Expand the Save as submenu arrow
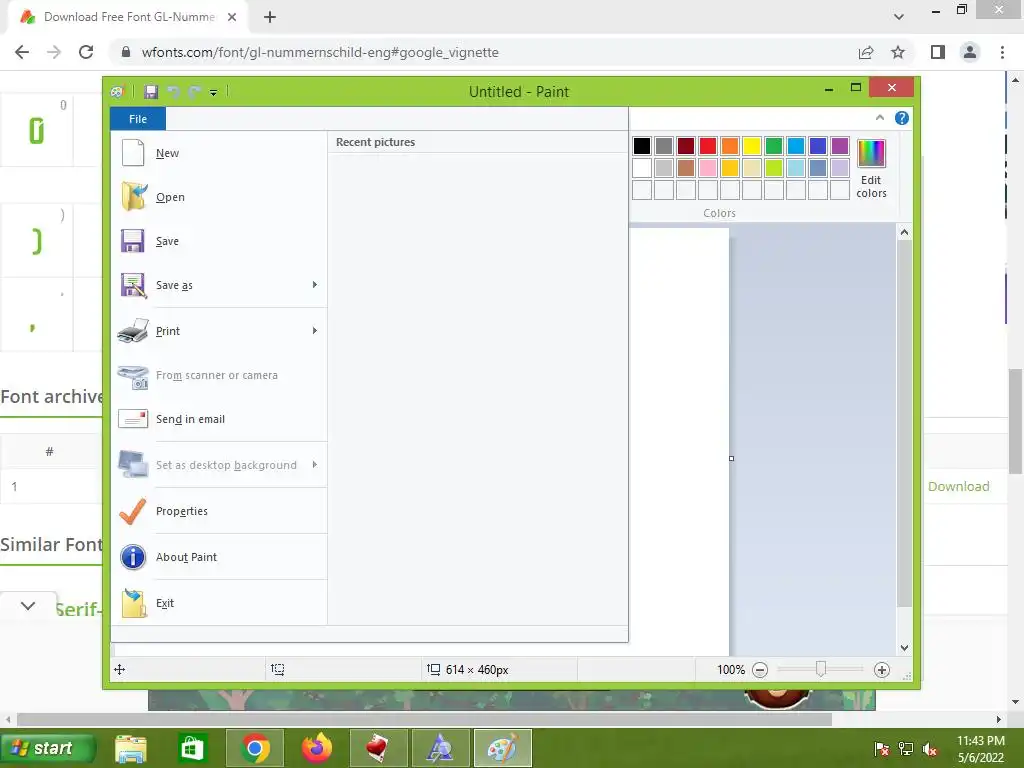The image size is (1024, 768). (315, 285)
